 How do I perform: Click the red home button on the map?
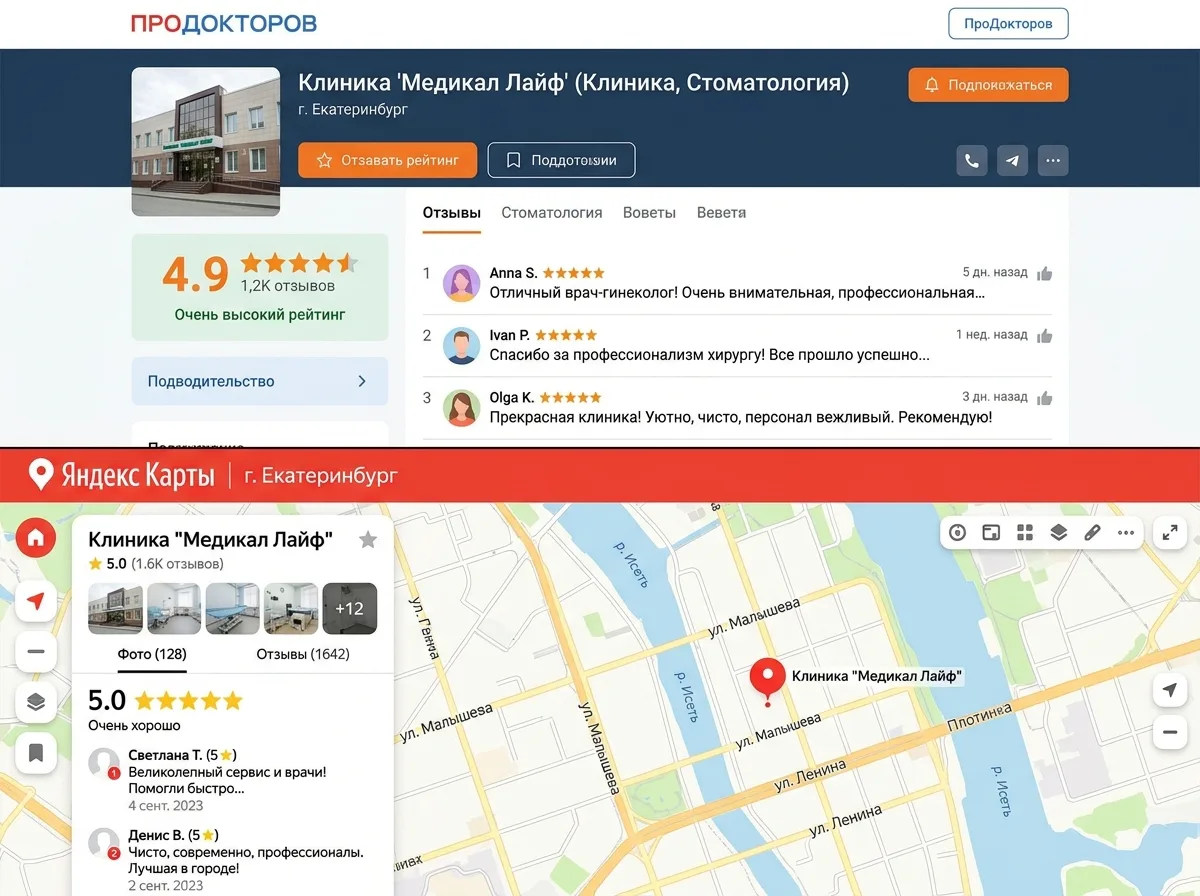pyautogui.click(x=36, y=538)
